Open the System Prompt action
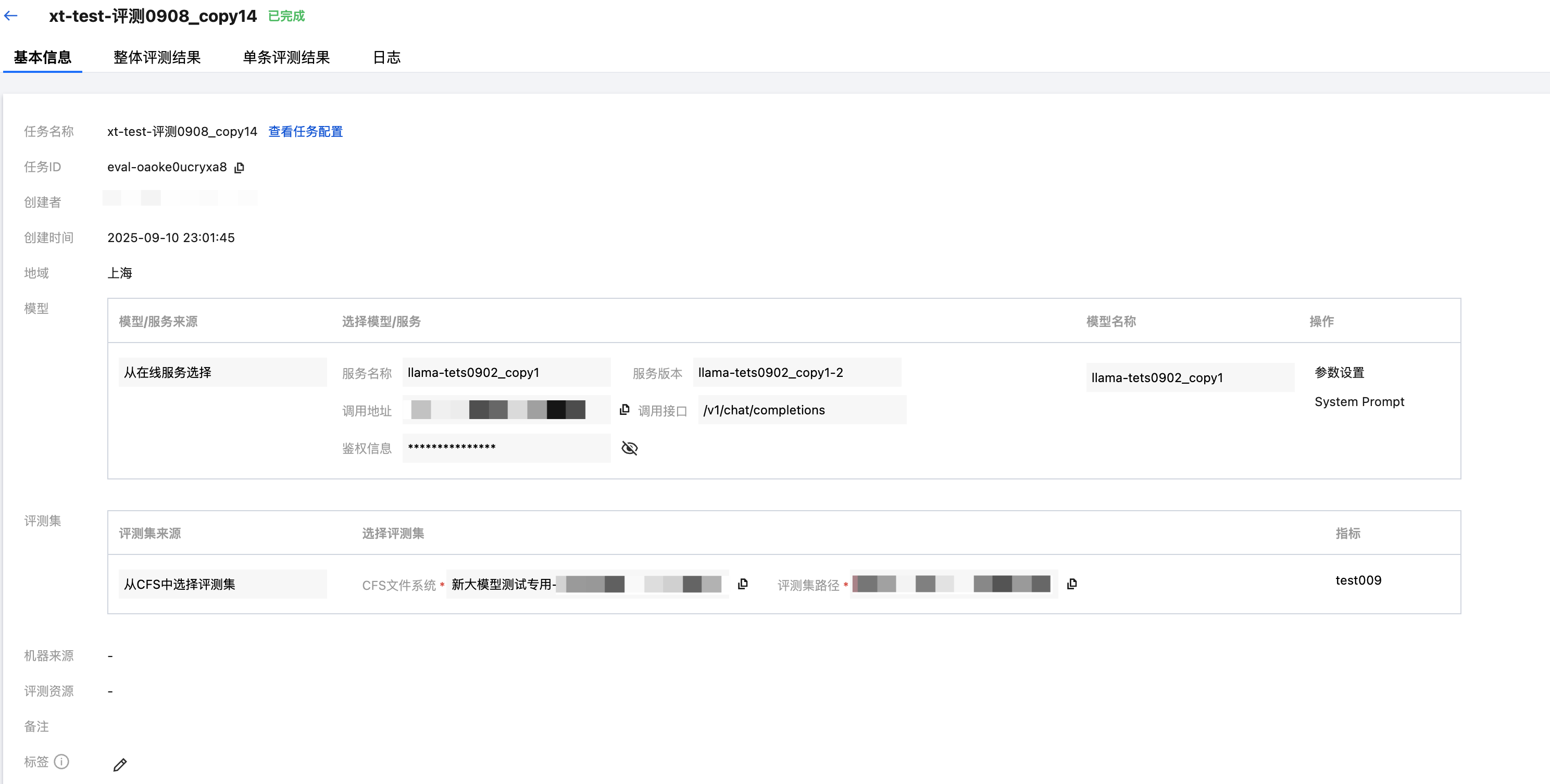The height and width of the screenshot is (784, 1550). tap(1359, 401)
